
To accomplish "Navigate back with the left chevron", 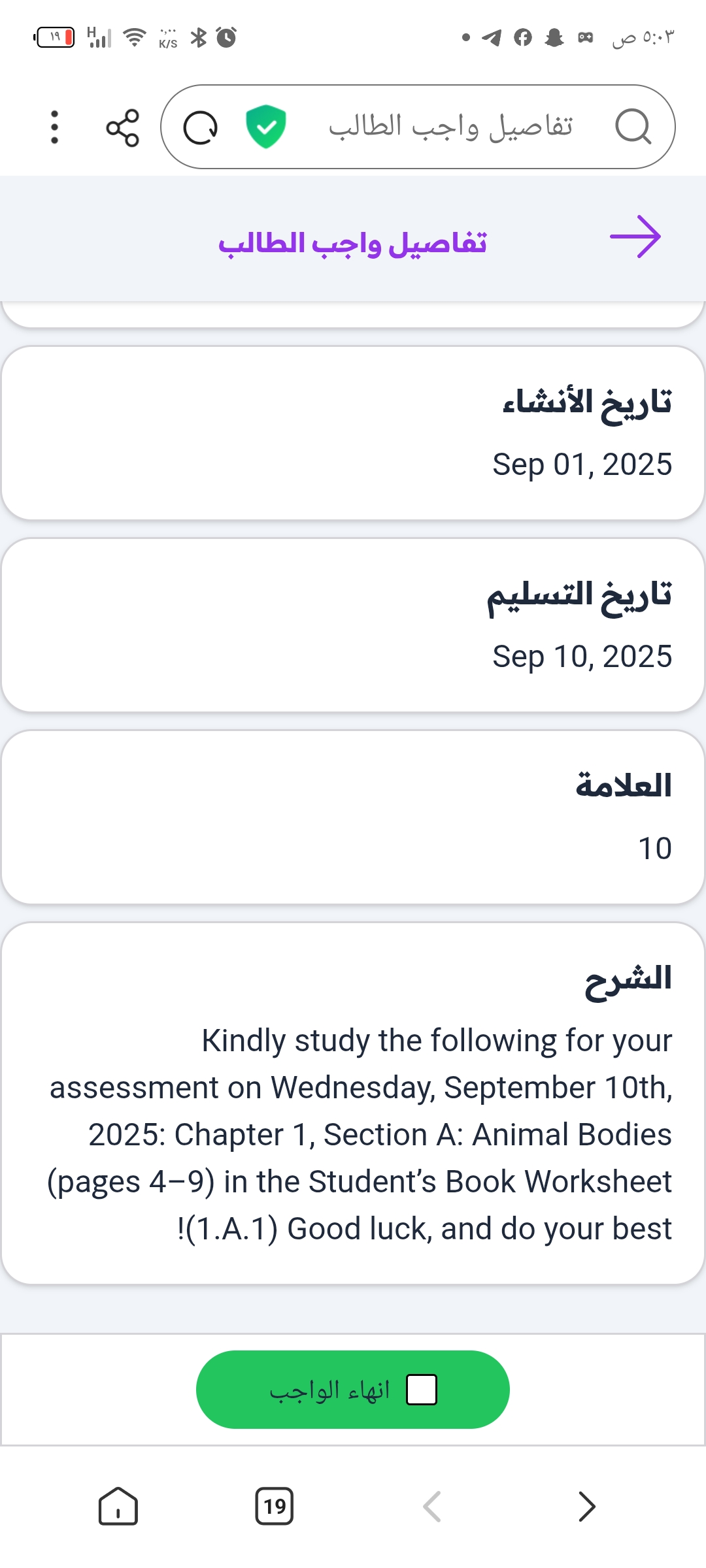I will pos(432,1507).
